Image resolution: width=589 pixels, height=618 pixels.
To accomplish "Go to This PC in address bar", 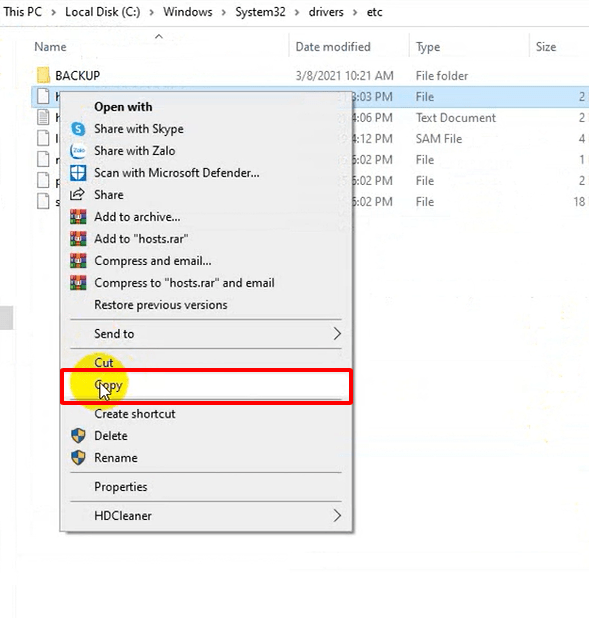I will (22, 12).
